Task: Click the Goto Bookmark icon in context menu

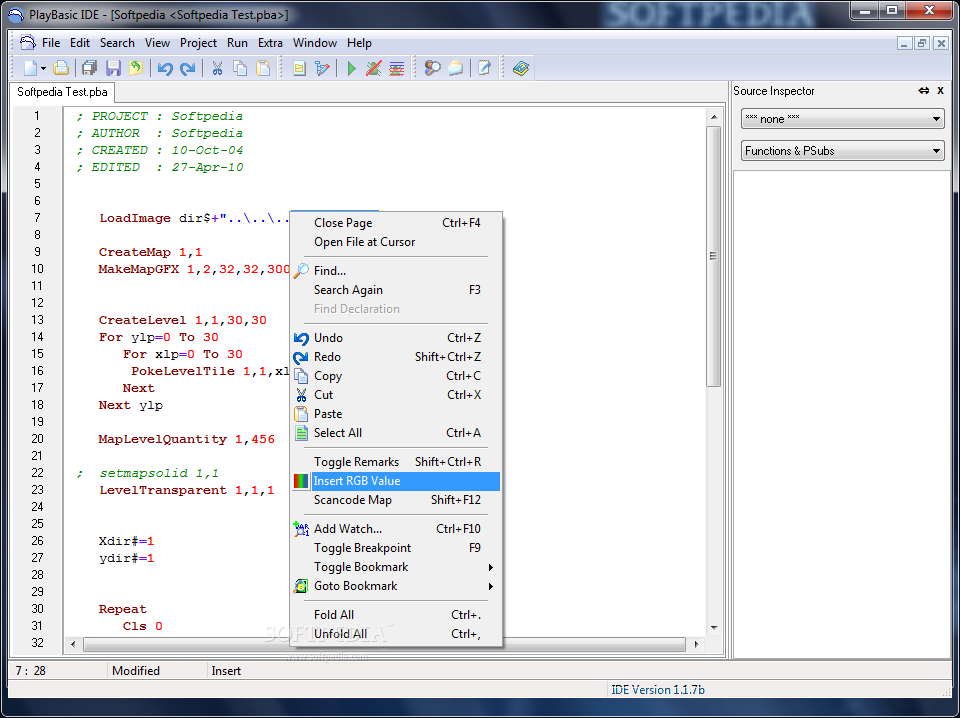Action: (301, 586)
